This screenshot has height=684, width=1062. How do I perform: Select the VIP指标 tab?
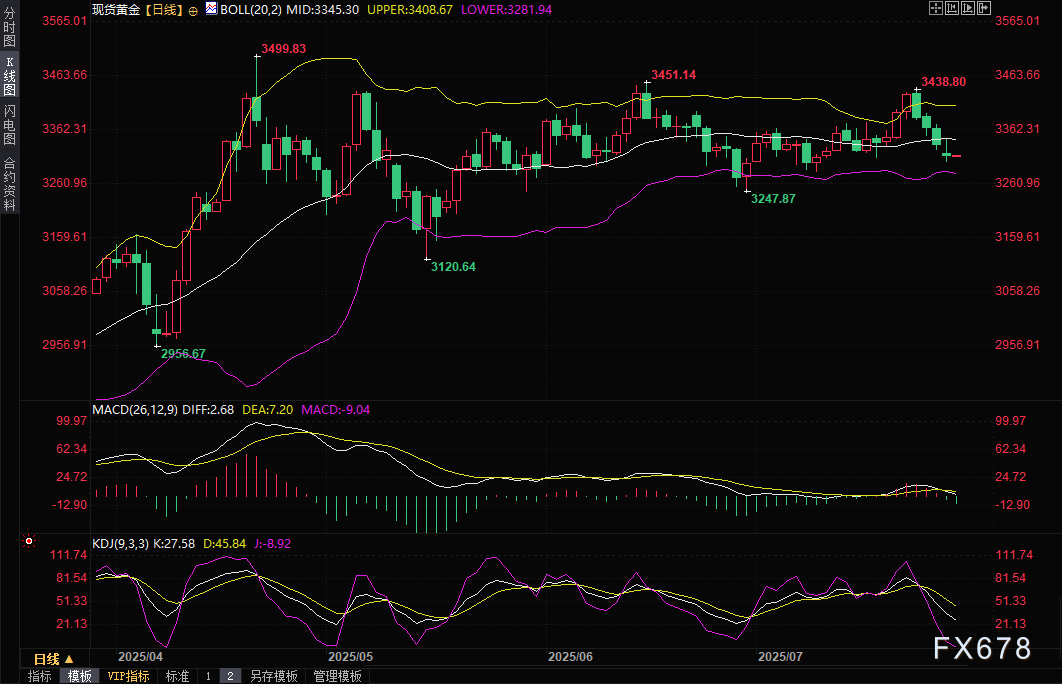[x=128, y=676]
